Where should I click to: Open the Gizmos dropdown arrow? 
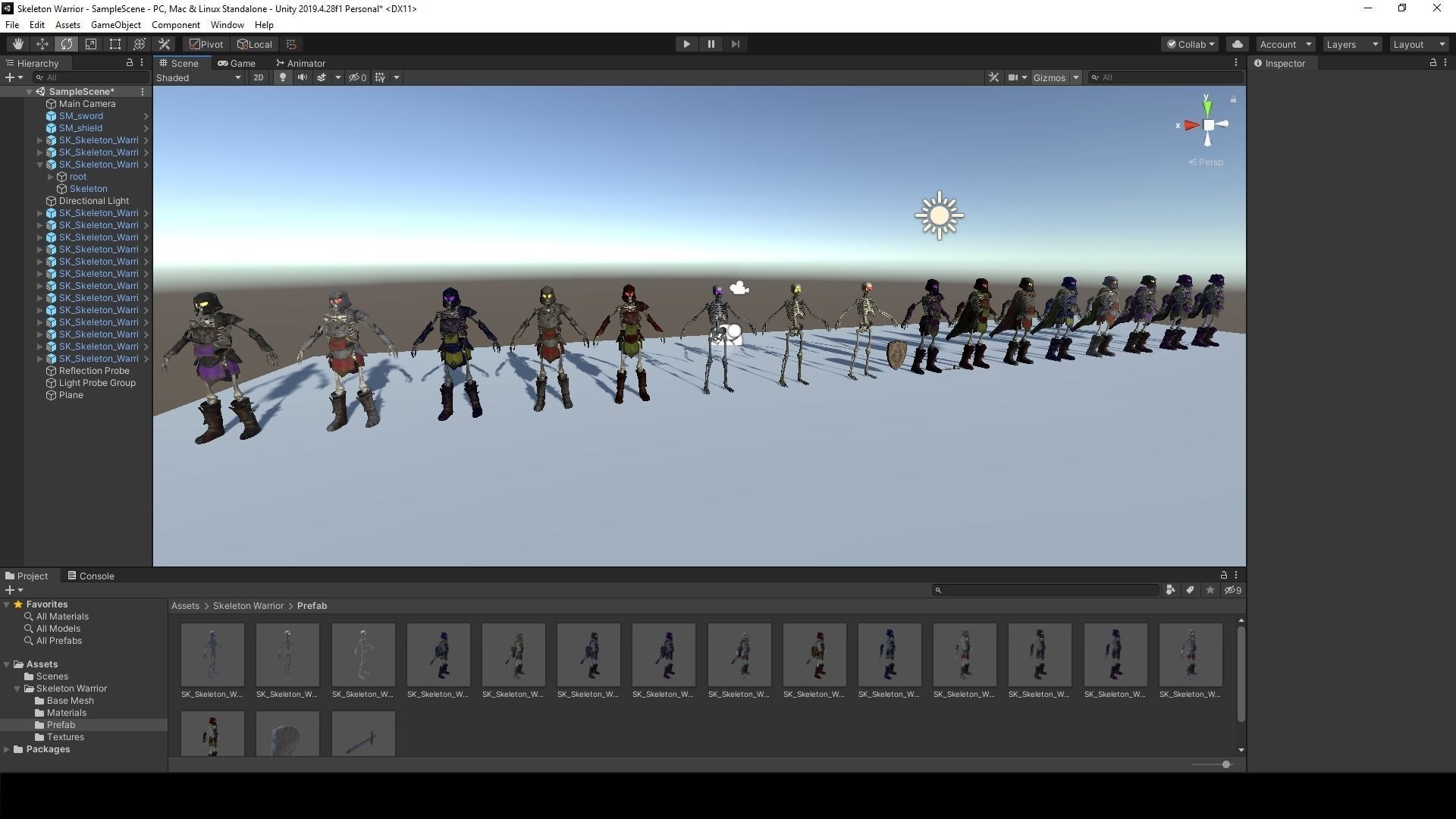(1075, 77)
